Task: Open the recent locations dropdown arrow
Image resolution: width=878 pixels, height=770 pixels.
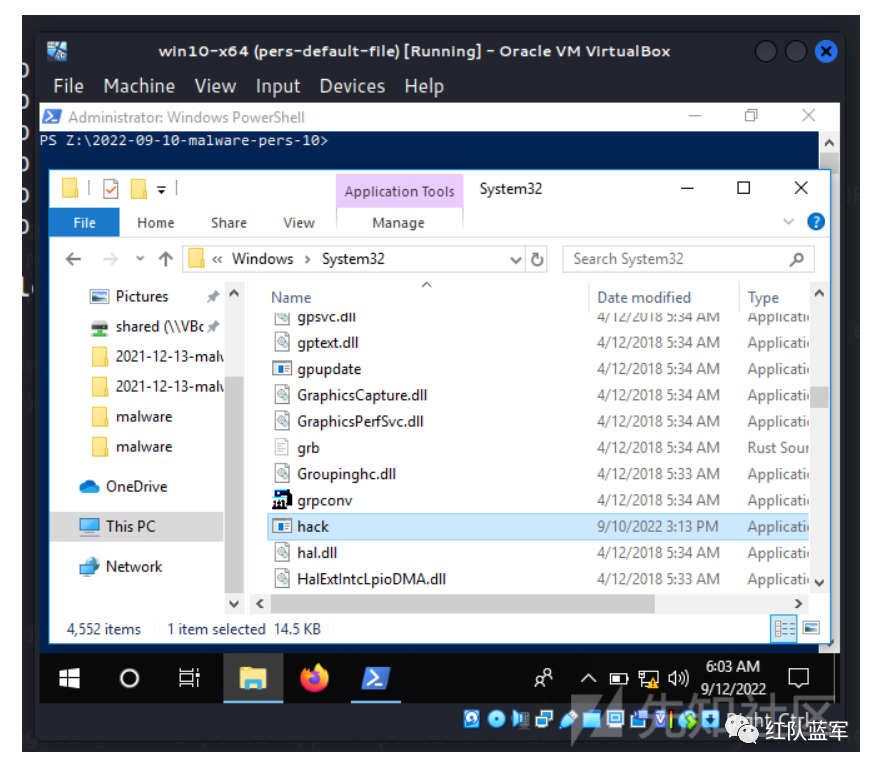Action: point(140,259)
